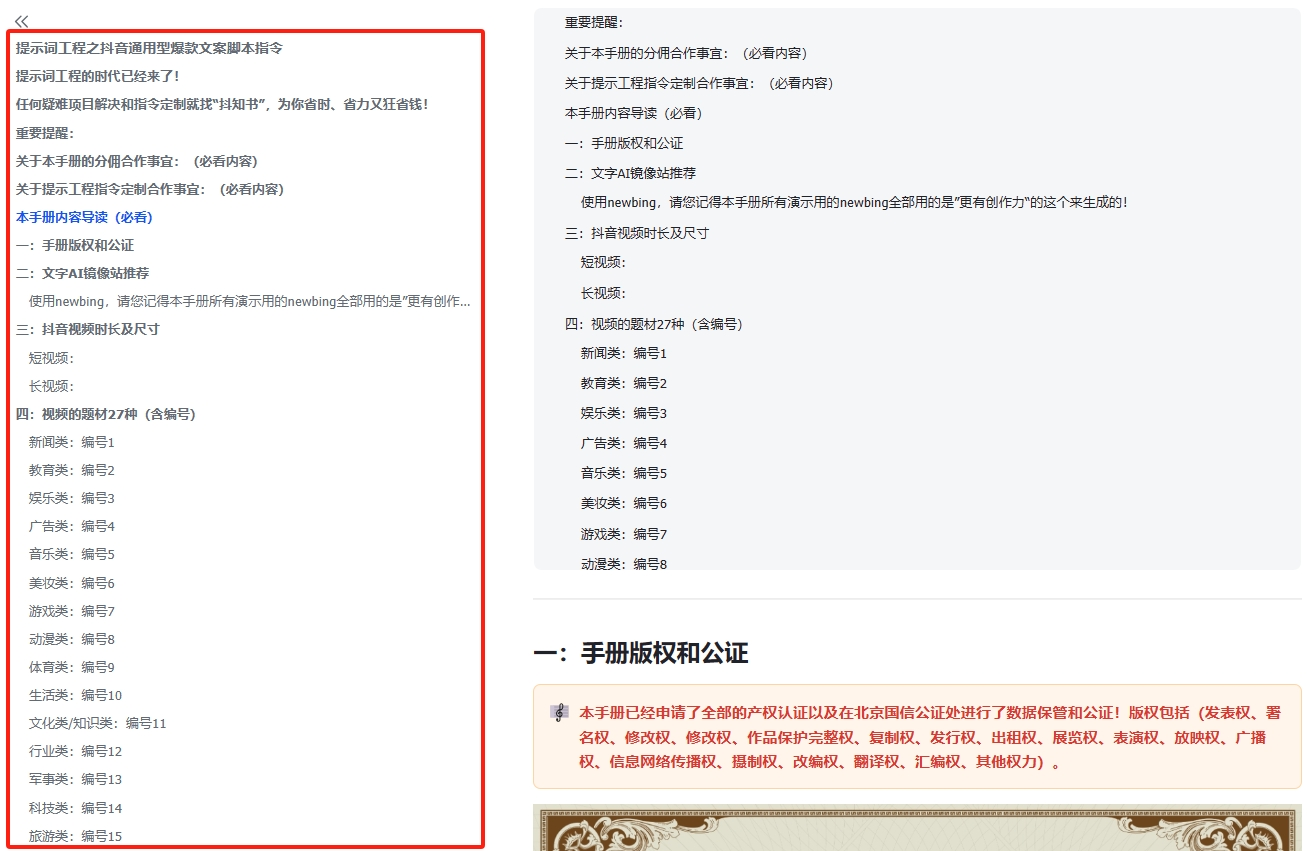Select 四：视频的题材27种 in sidebar outline
Viewport: 1307px width, 851px height.
coord(105,414)
